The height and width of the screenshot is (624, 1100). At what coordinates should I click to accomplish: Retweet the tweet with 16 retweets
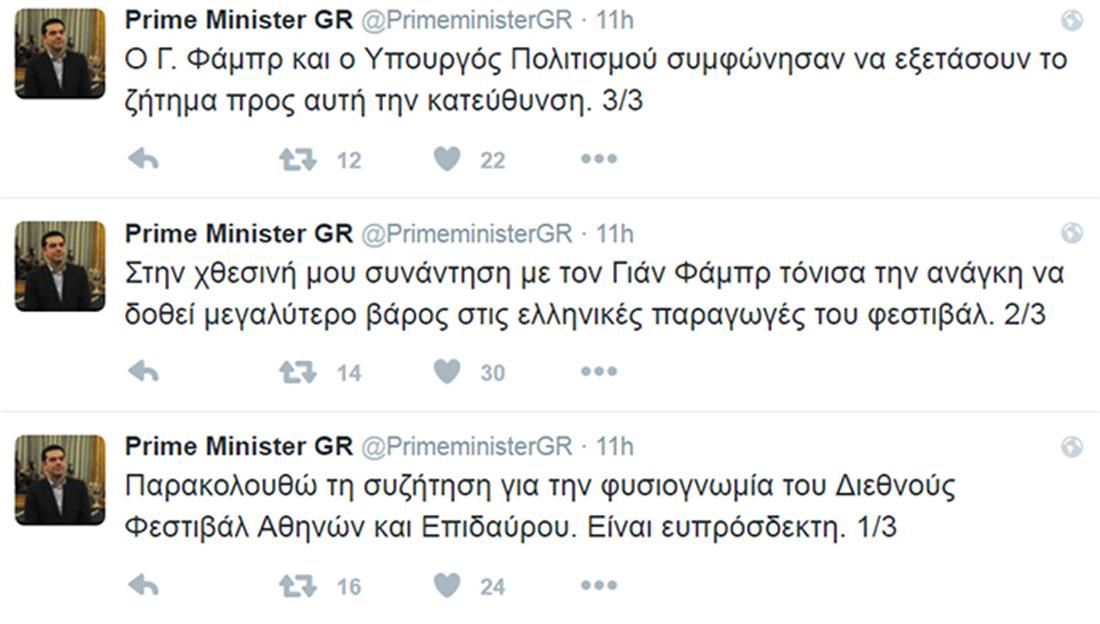click(x=297, y=585)
